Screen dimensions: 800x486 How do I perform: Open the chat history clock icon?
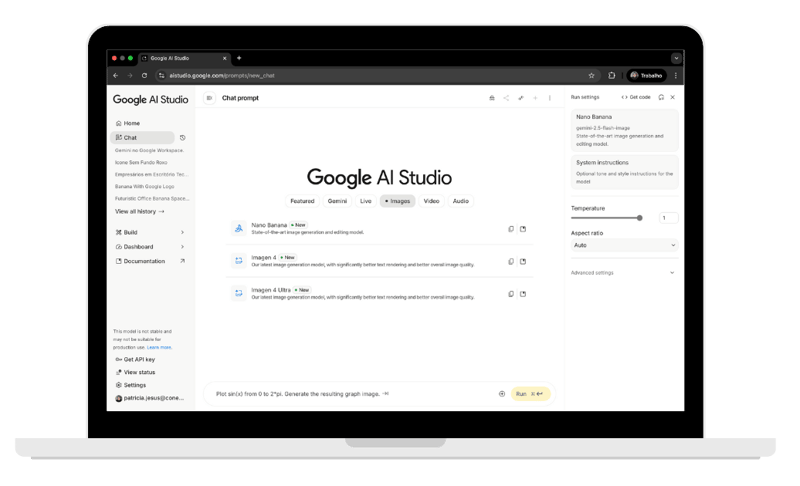pyautogui.click(x=183, y=138)
